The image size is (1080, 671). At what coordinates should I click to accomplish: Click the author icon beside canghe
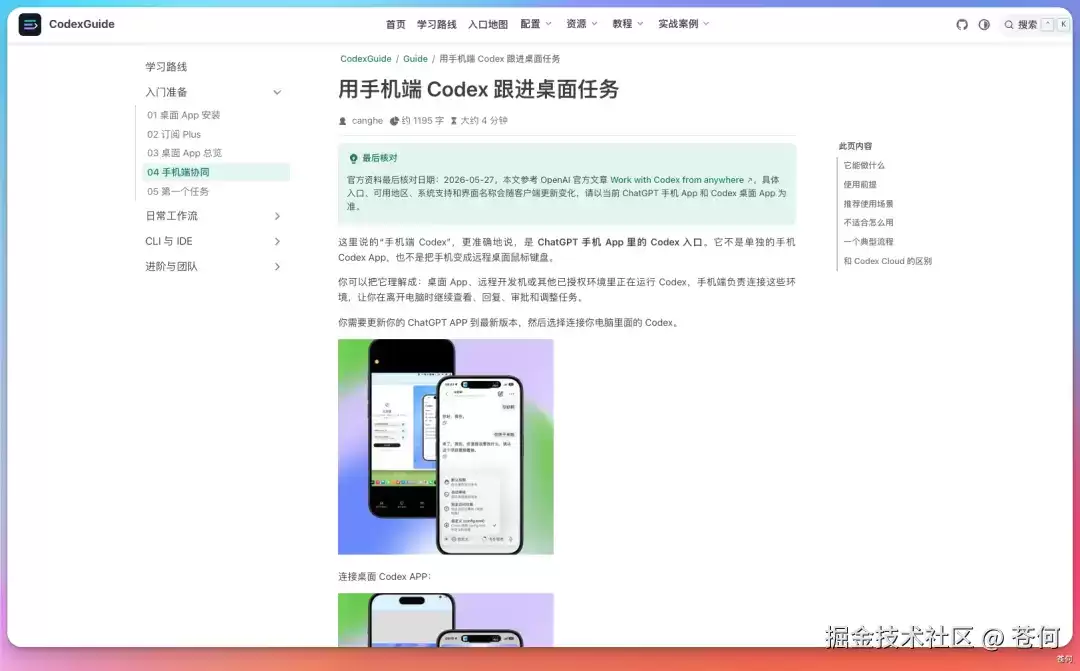tap(342, 121)
